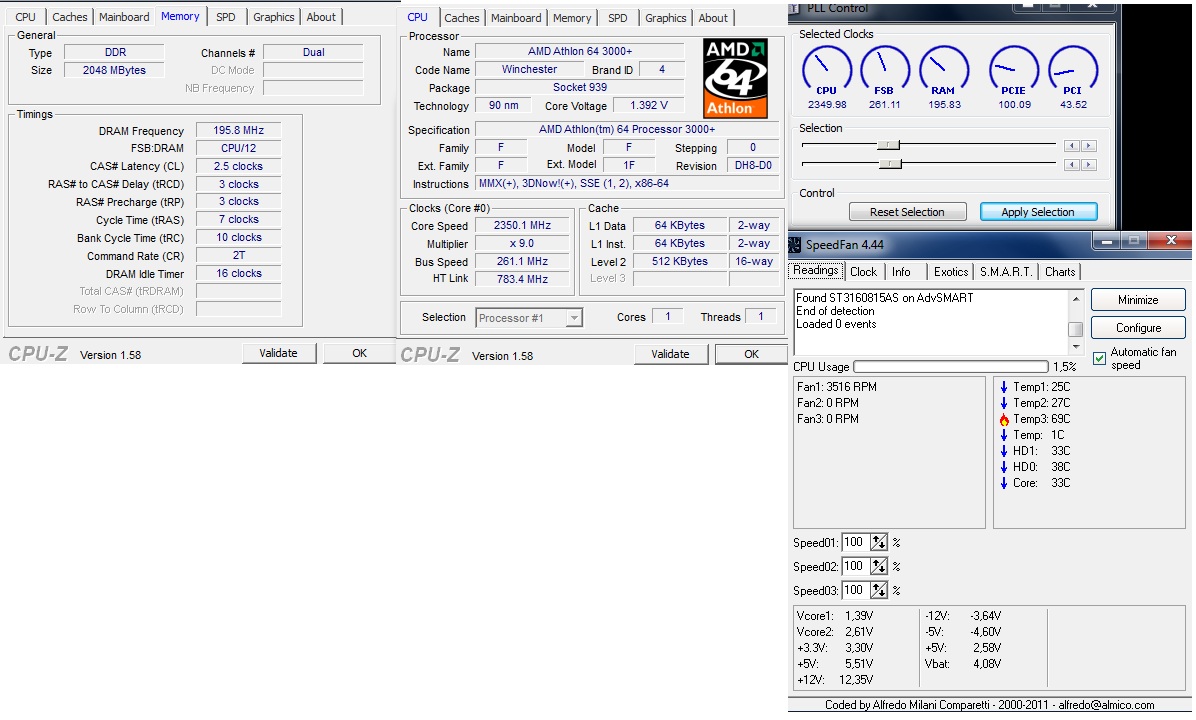Click right arrow of the first PLL Selection slider
1196x720 pixels.
tap(1089, 146)
